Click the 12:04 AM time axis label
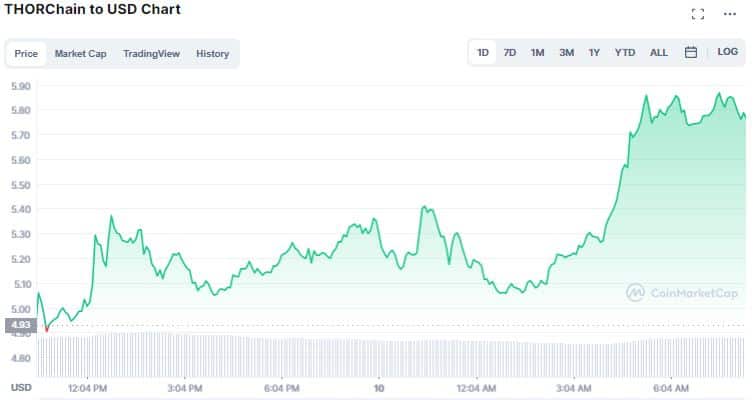The width and height of the screenshot is (755, 400). click(476, 388)
